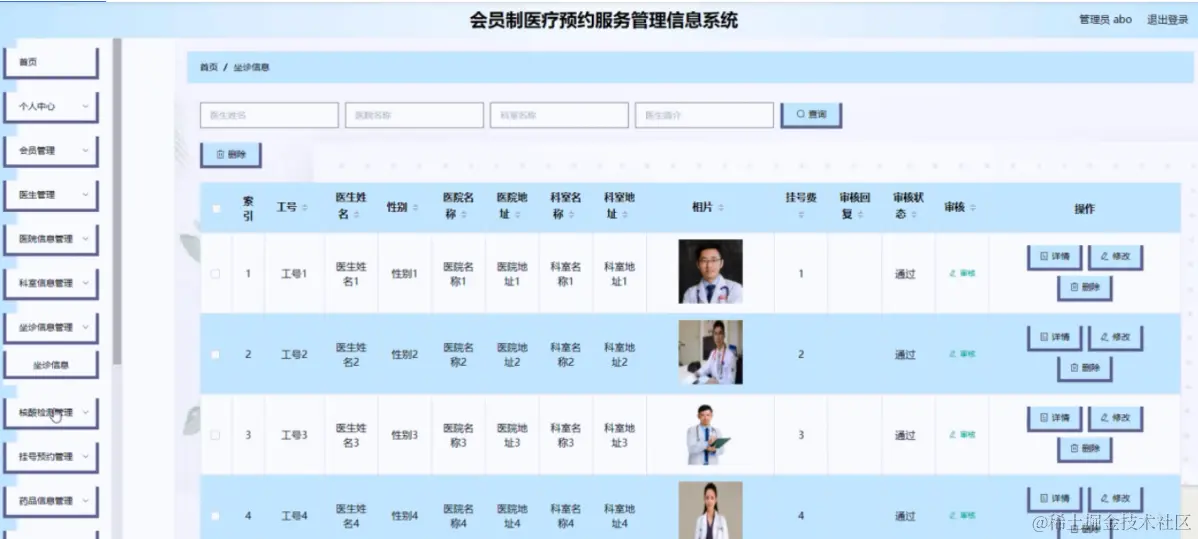The height and width of the screenshot is (539, 1198).
Task: Click 修改 for row 工号4
Action: point(1115,499)
